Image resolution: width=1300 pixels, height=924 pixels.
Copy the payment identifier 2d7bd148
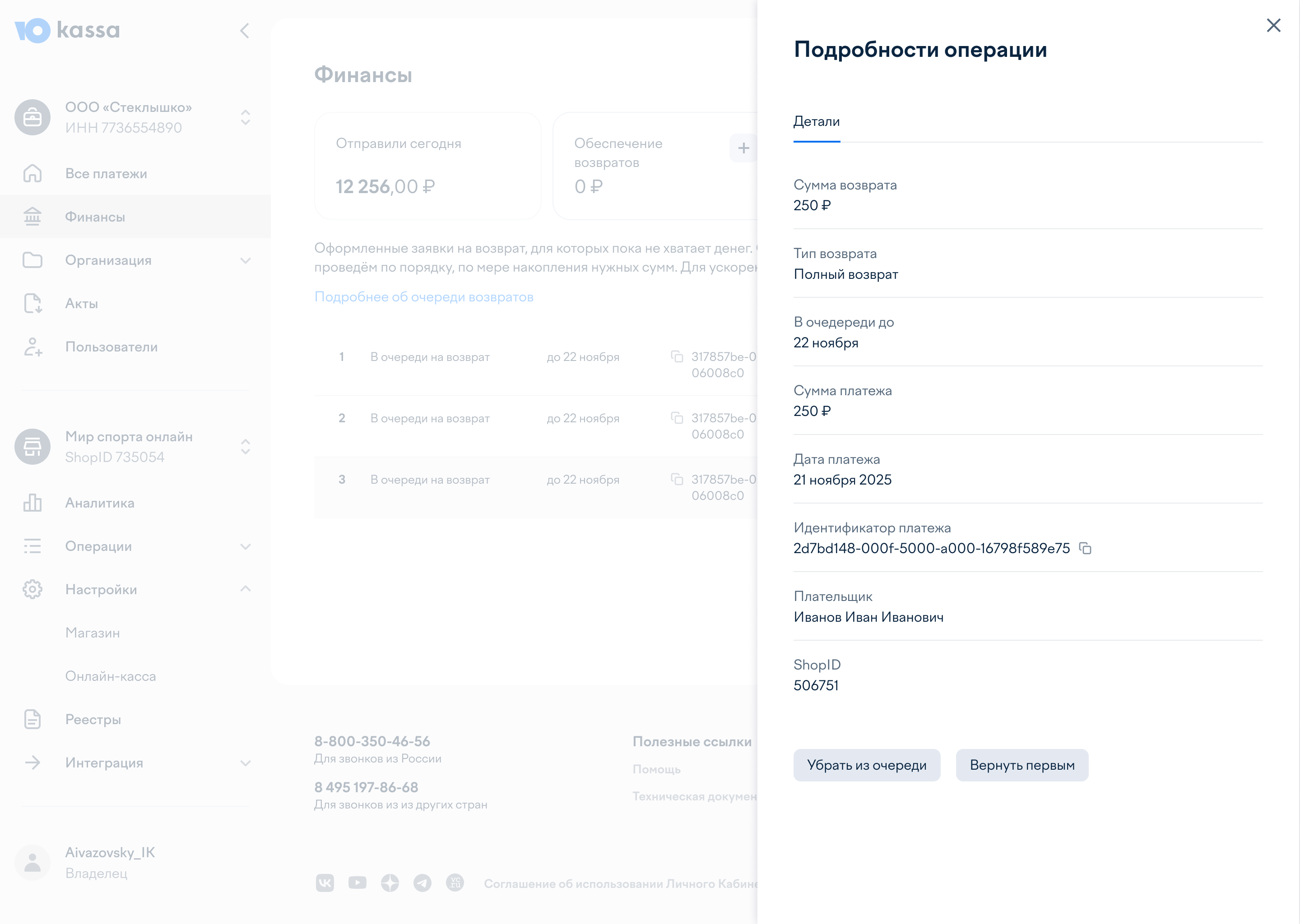coord(1086,549)
